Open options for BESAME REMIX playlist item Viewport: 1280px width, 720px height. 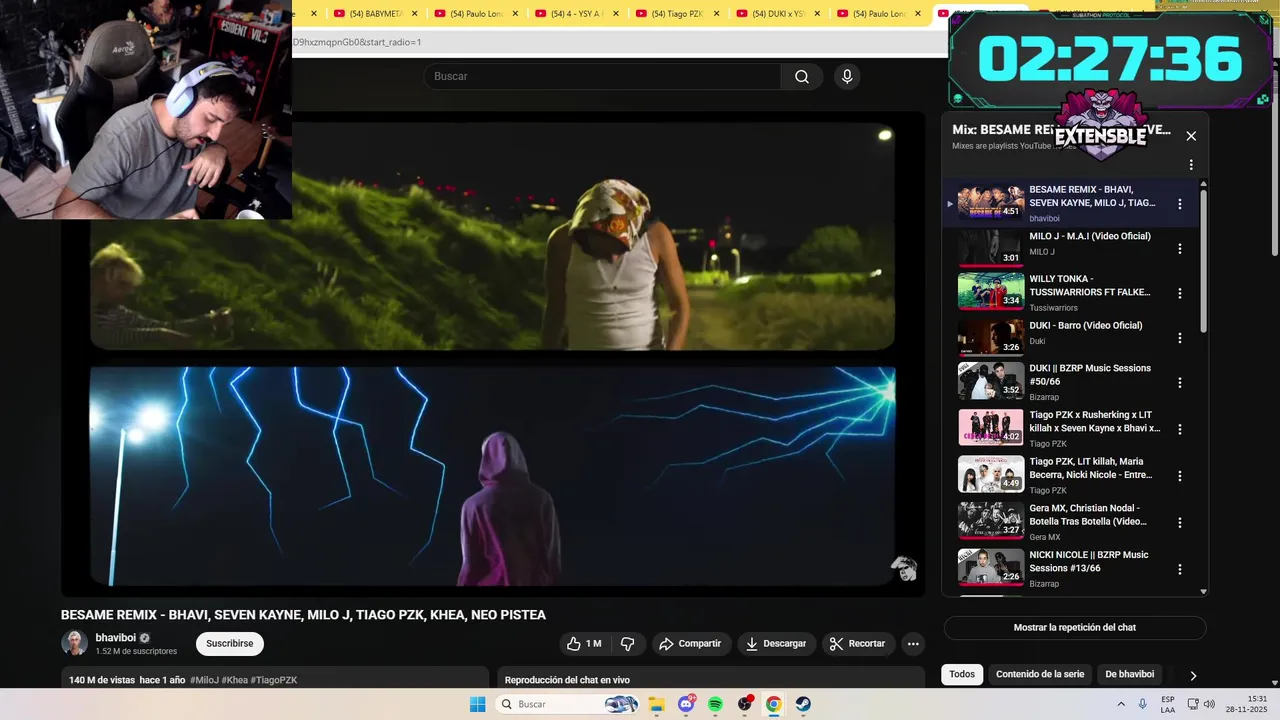[x=1180, y=204]
